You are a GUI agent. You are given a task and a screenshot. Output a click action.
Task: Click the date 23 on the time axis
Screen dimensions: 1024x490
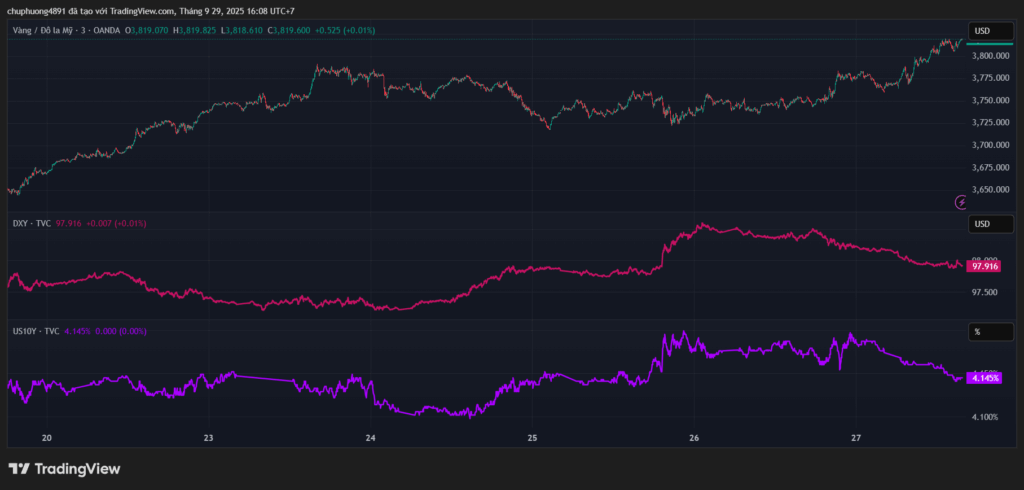[x=208, y=438]
